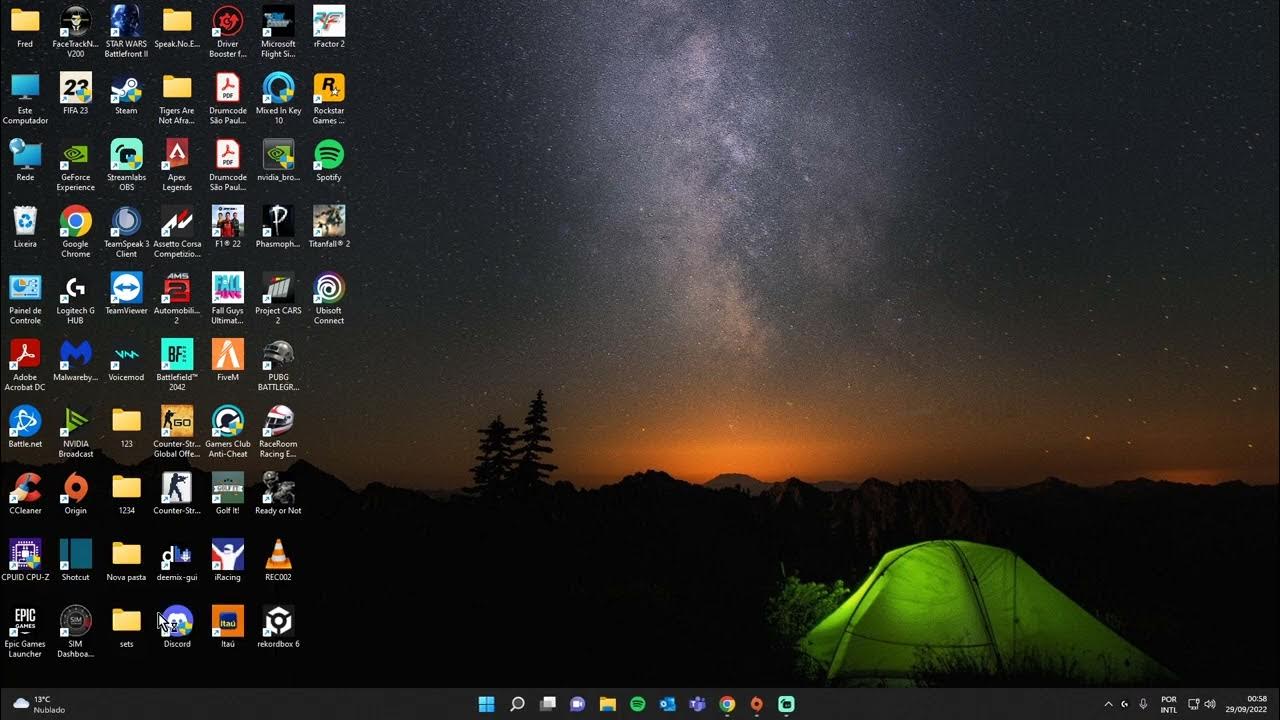
Task: Open File Explorer from the taskbar
Action: [607, 704]
